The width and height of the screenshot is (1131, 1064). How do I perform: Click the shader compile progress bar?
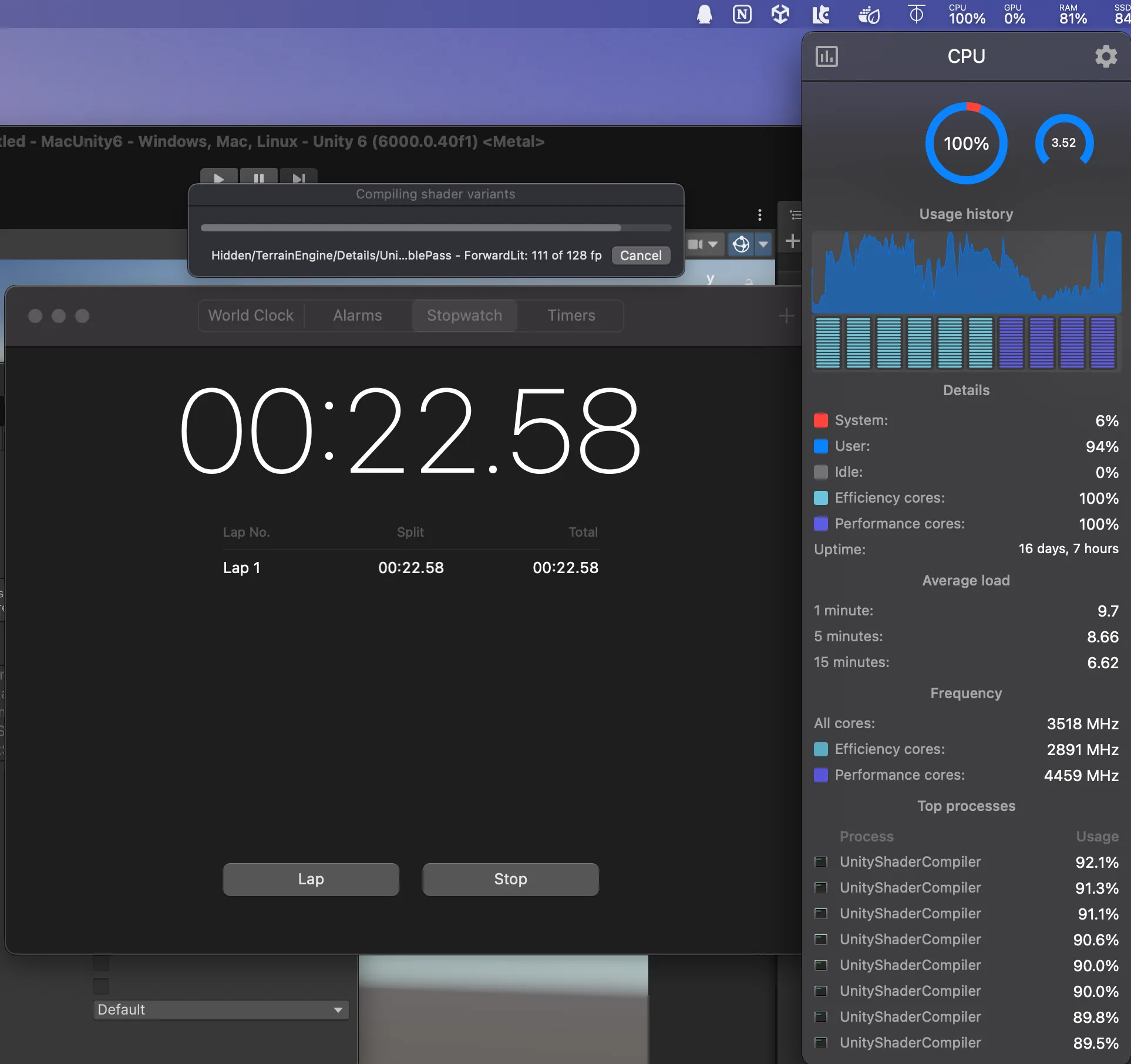pyautogui.click(x=436, y=228)
